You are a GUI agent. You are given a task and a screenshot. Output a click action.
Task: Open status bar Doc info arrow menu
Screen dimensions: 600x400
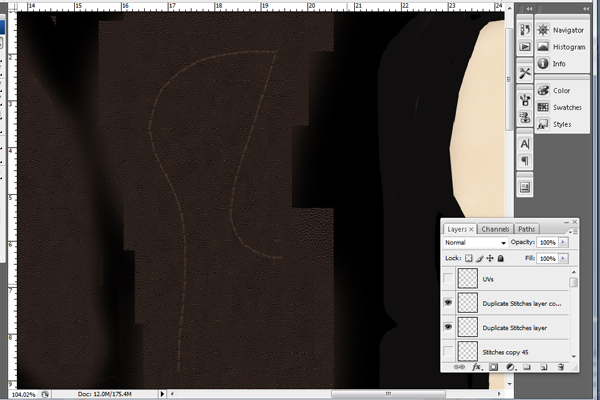click(x=162, y=394)
